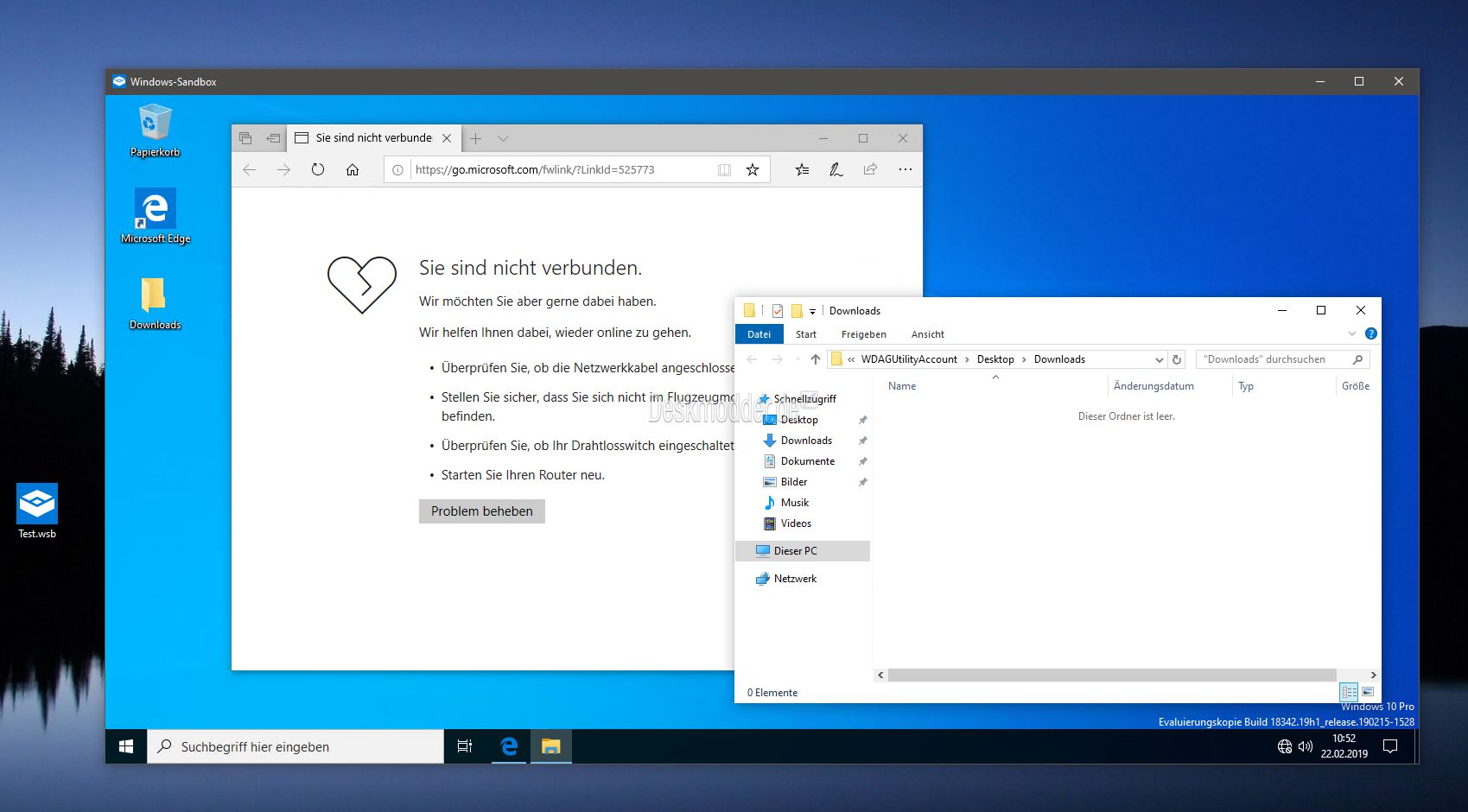Close the 'Sie sind nicht verbunden' tab

click(x=447, y=138)
